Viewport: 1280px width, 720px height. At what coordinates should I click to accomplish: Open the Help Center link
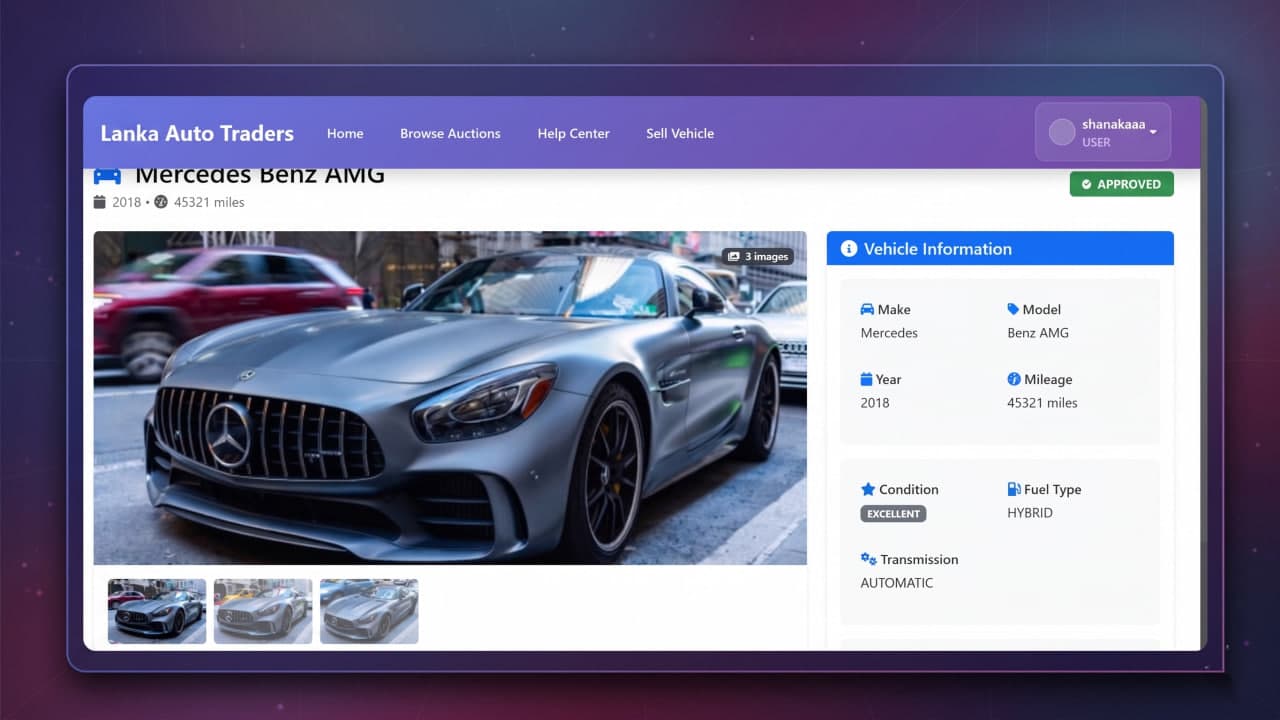point(573,133)
